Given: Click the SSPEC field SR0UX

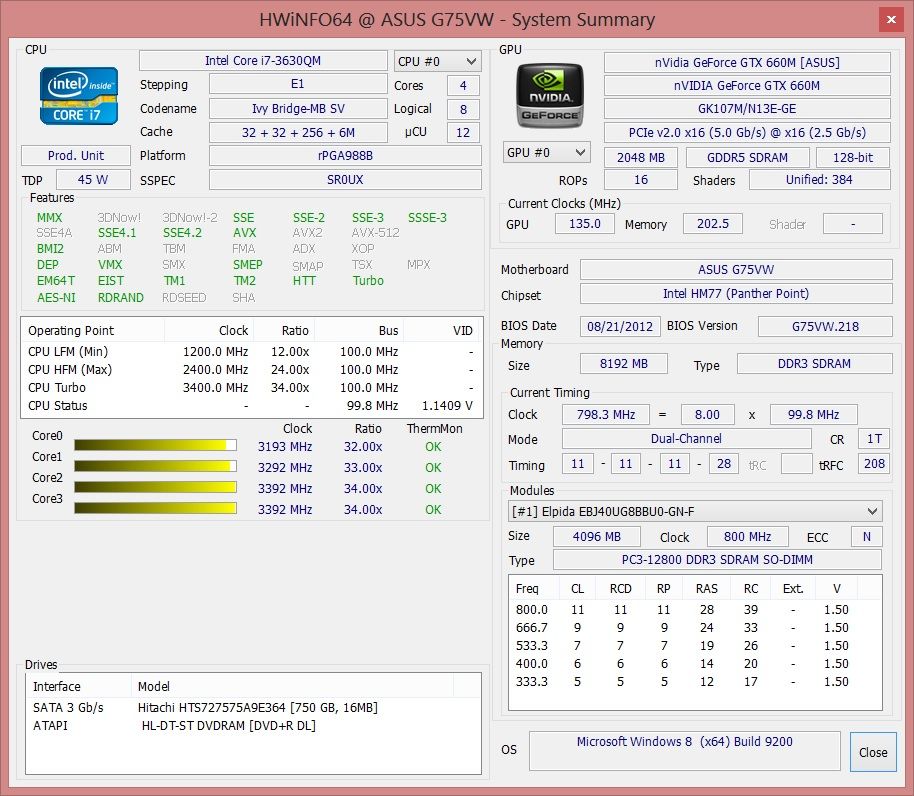Looking at the screenshot, I should pyautogui.click(x=345, y=179).
